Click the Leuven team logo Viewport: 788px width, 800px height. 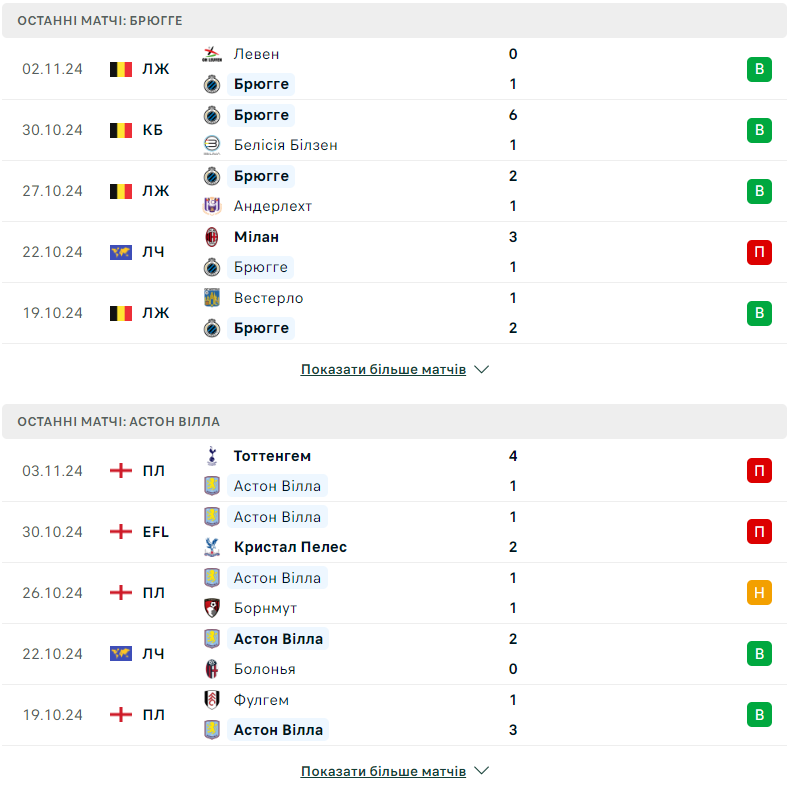212,54
